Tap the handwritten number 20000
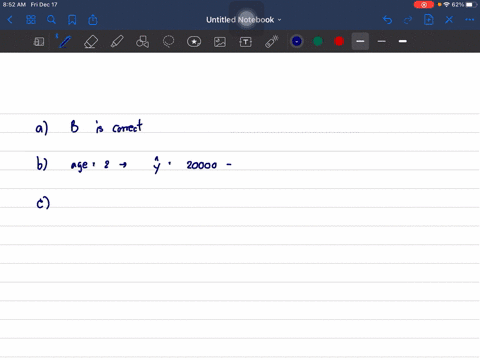 202,165
